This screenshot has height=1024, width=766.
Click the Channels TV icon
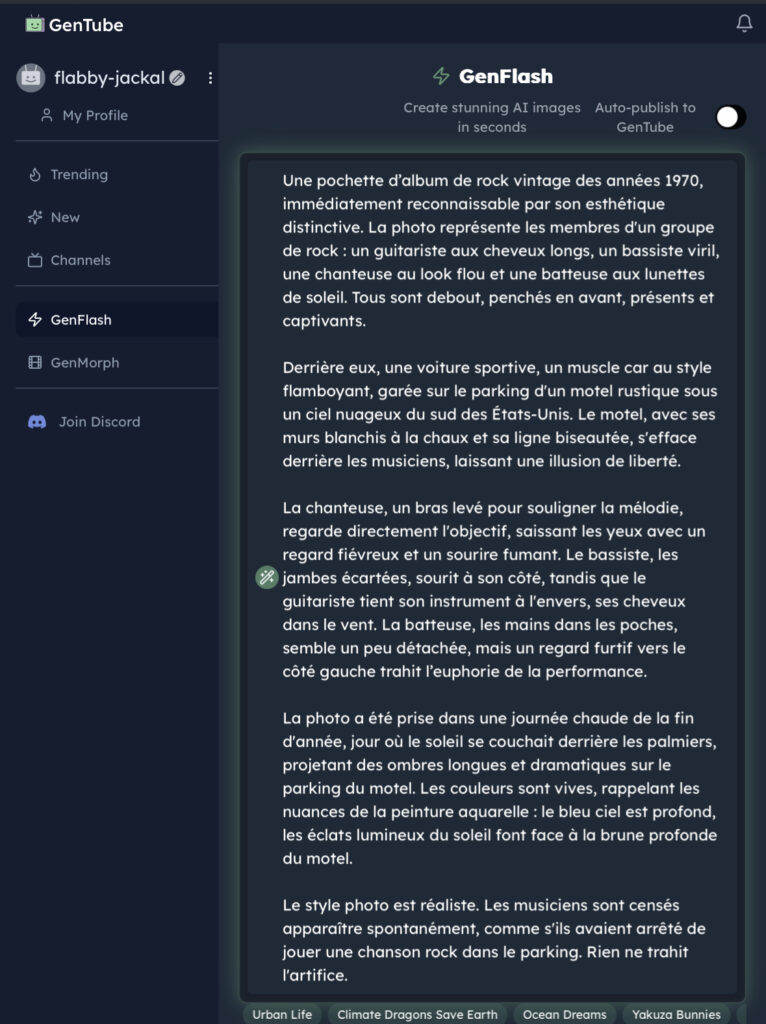[x=35, y=260]
